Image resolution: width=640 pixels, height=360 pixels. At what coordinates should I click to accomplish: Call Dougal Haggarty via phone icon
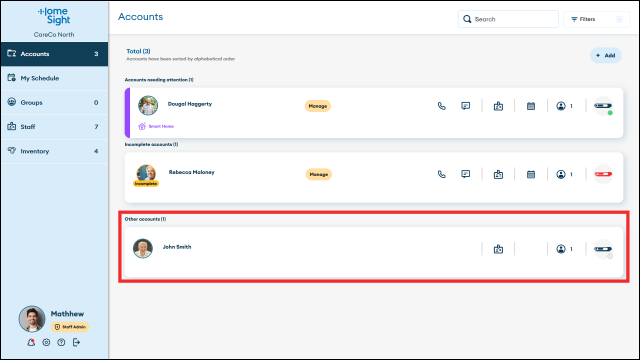(442, 106)
